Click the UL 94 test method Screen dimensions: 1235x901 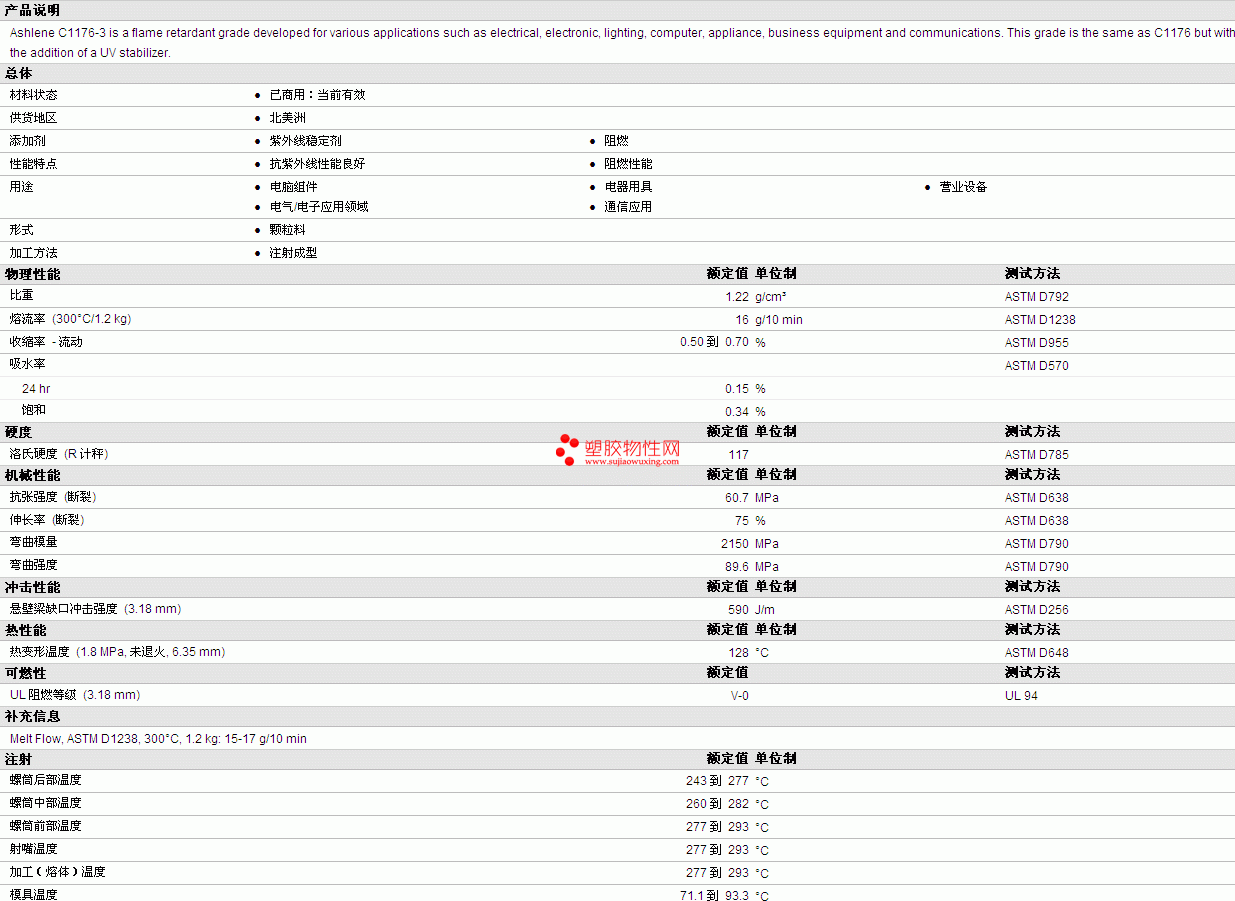point(1022,696)
